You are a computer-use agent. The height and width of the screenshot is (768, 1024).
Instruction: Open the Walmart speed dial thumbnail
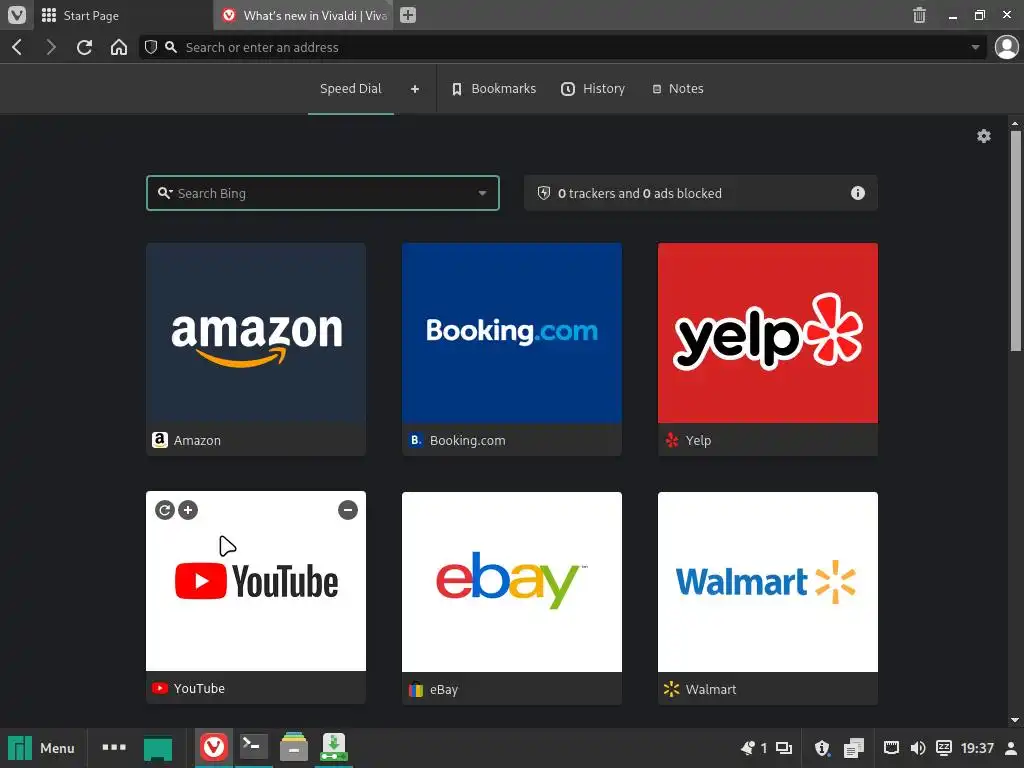[768, 582]
